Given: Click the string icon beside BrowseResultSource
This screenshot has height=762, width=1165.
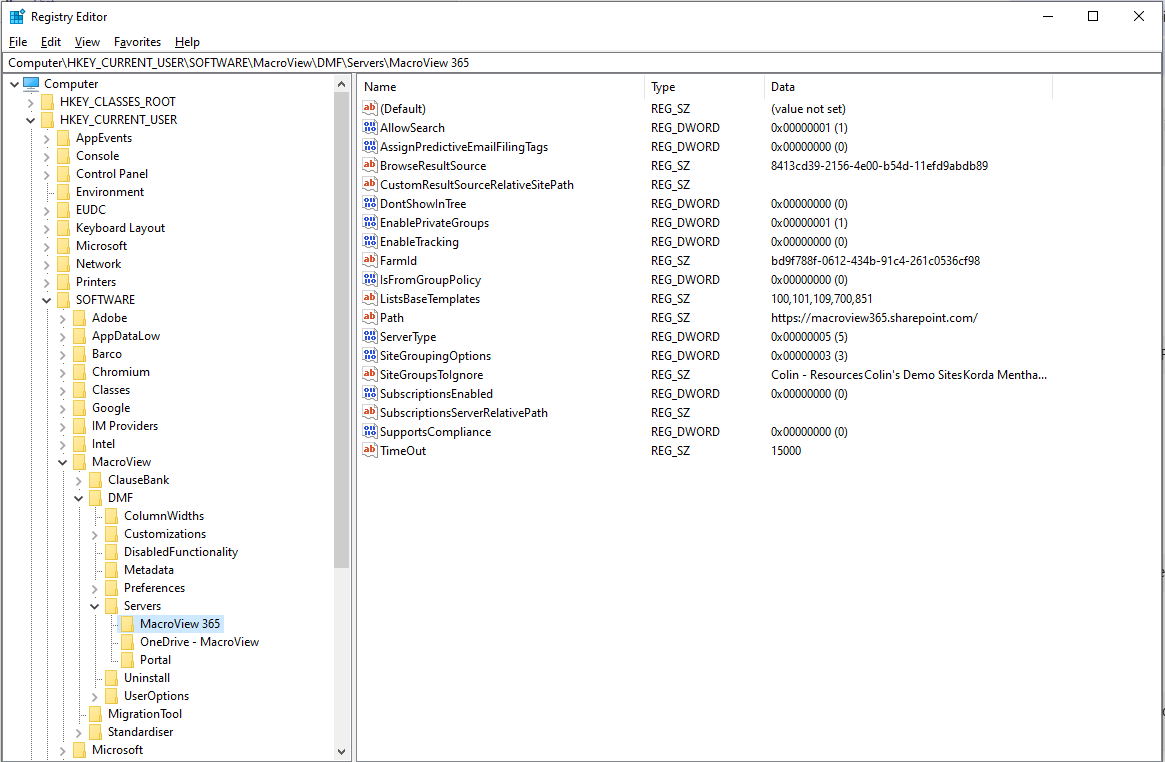Looking at the screenshot, I should 370,166.
